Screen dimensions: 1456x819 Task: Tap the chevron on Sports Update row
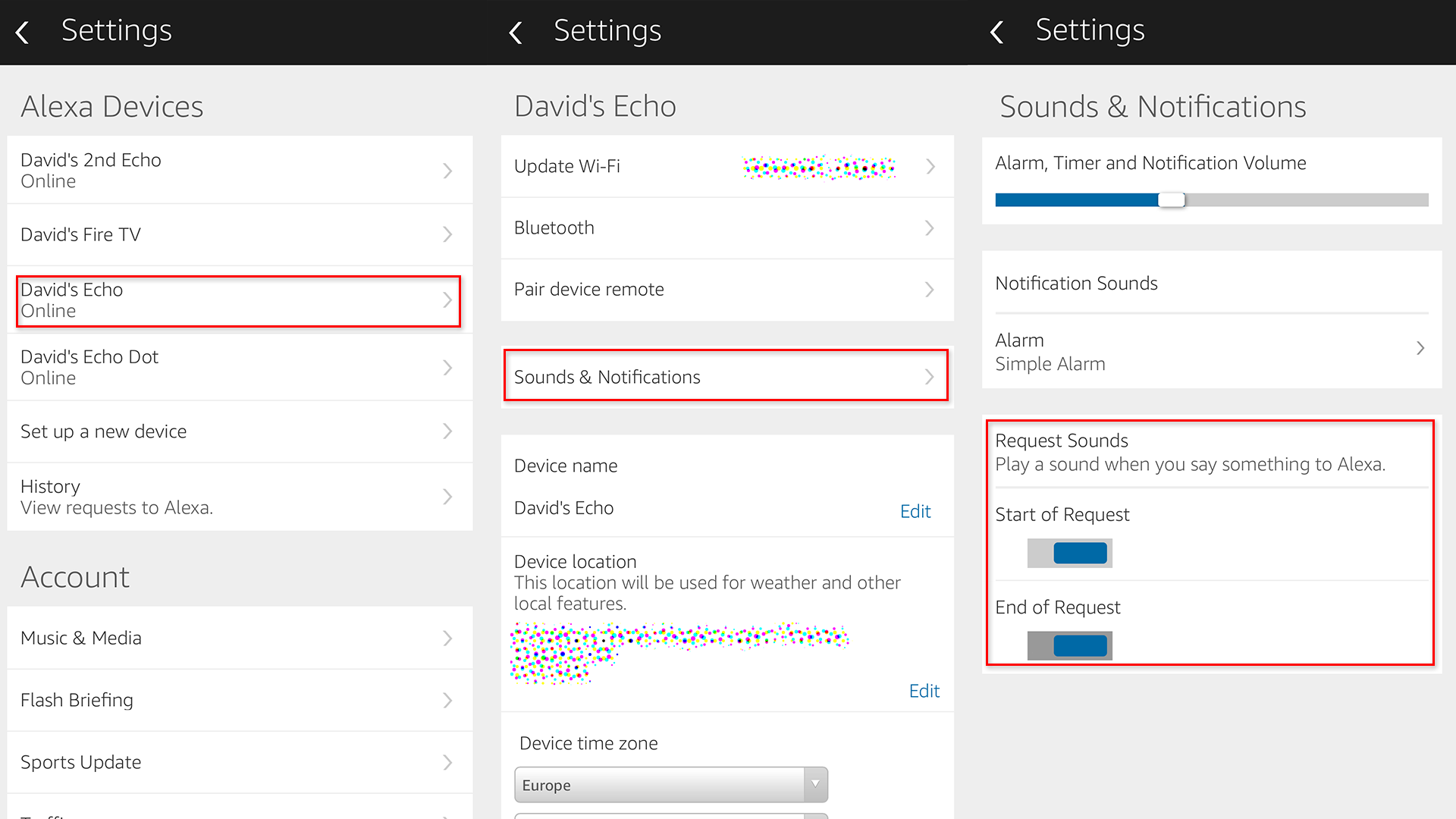click(447, 763)
